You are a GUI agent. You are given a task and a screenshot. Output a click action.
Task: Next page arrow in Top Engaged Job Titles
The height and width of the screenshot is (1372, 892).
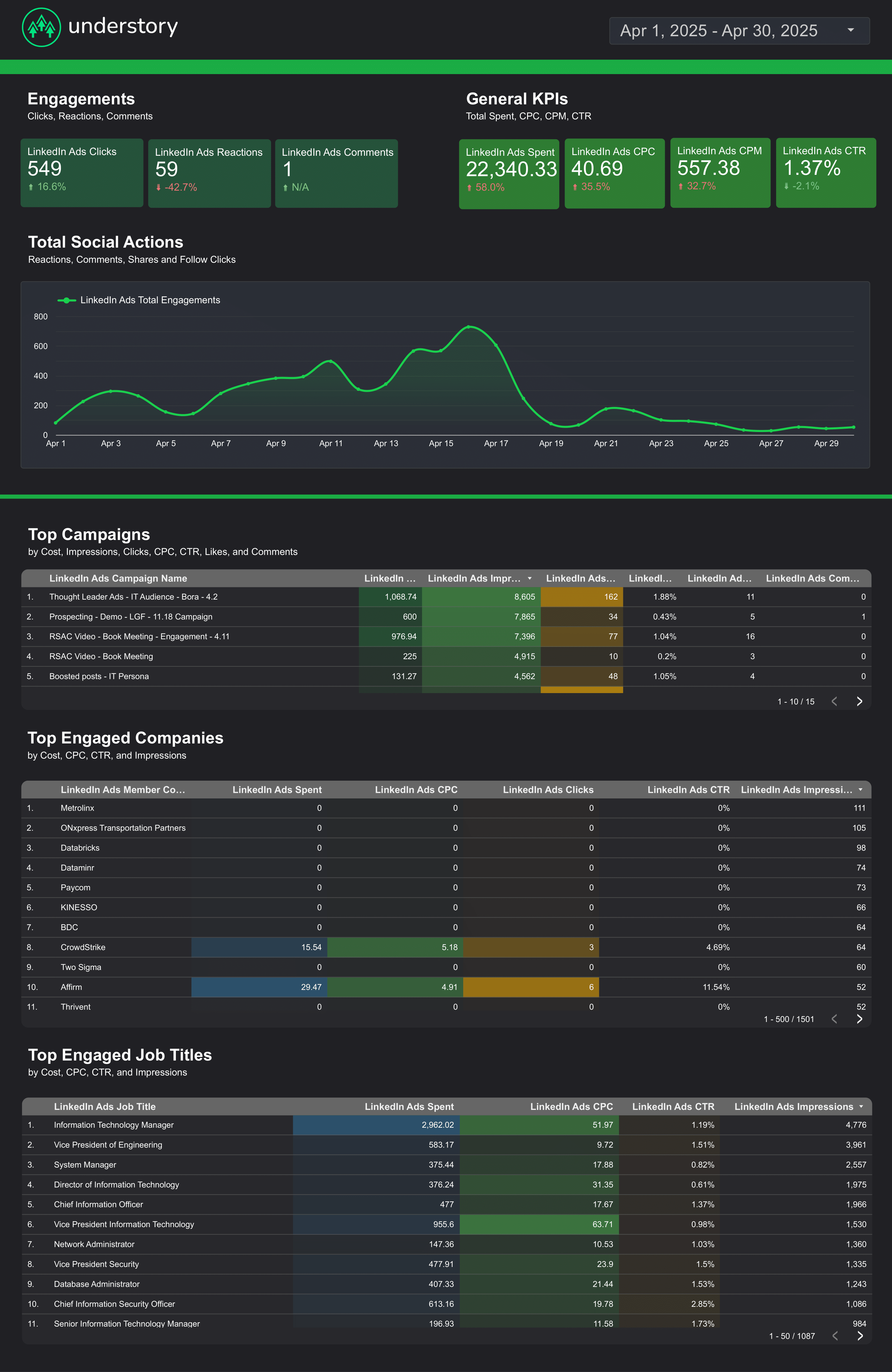tap(860, 1336)
